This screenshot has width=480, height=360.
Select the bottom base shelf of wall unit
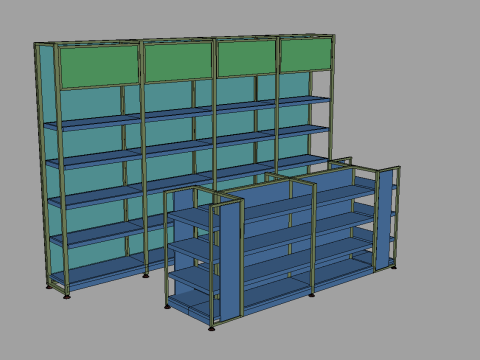click(113, 268)
